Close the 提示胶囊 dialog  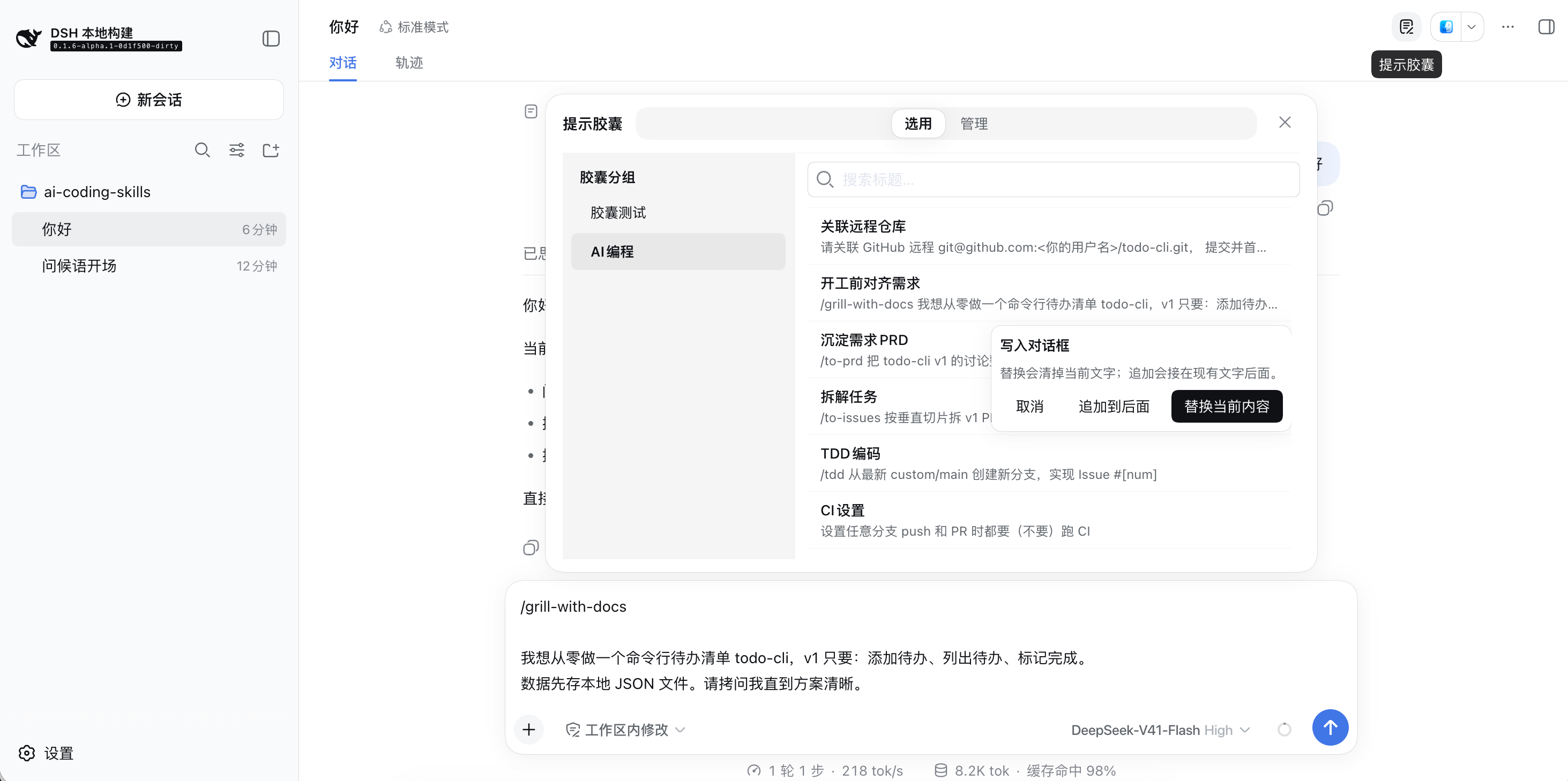pyautogui.click(x=1285, y=122)
